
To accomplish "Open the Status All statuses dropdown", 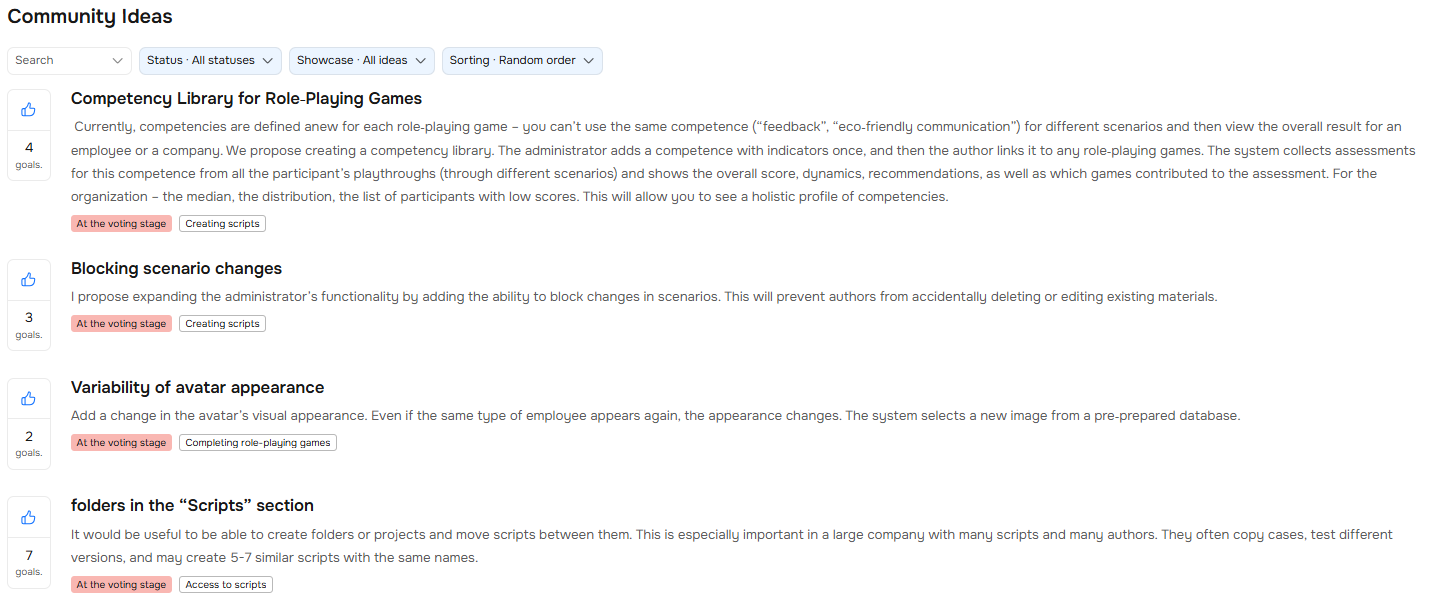I will [210, 61].
